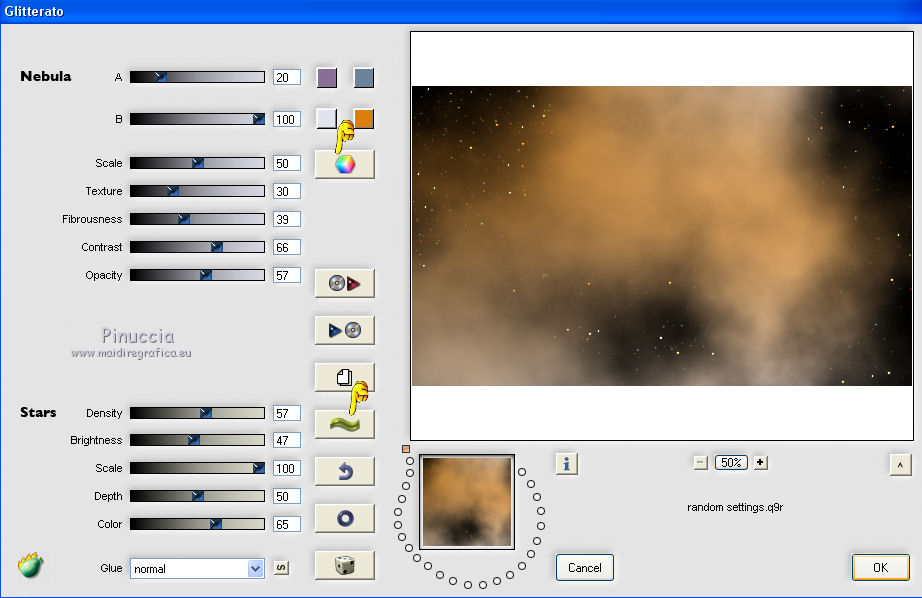This screenshot has width=922, height=598.
Task: Click the OK button
Action: [880, 567]
